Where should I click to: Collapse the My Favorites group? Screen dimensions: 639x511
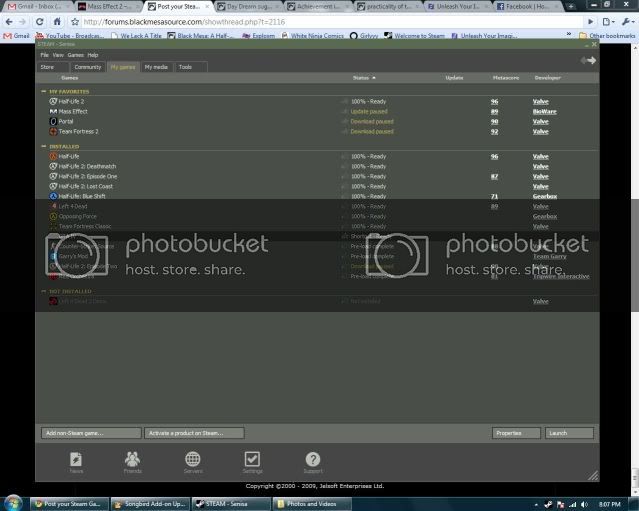[44, 91]
